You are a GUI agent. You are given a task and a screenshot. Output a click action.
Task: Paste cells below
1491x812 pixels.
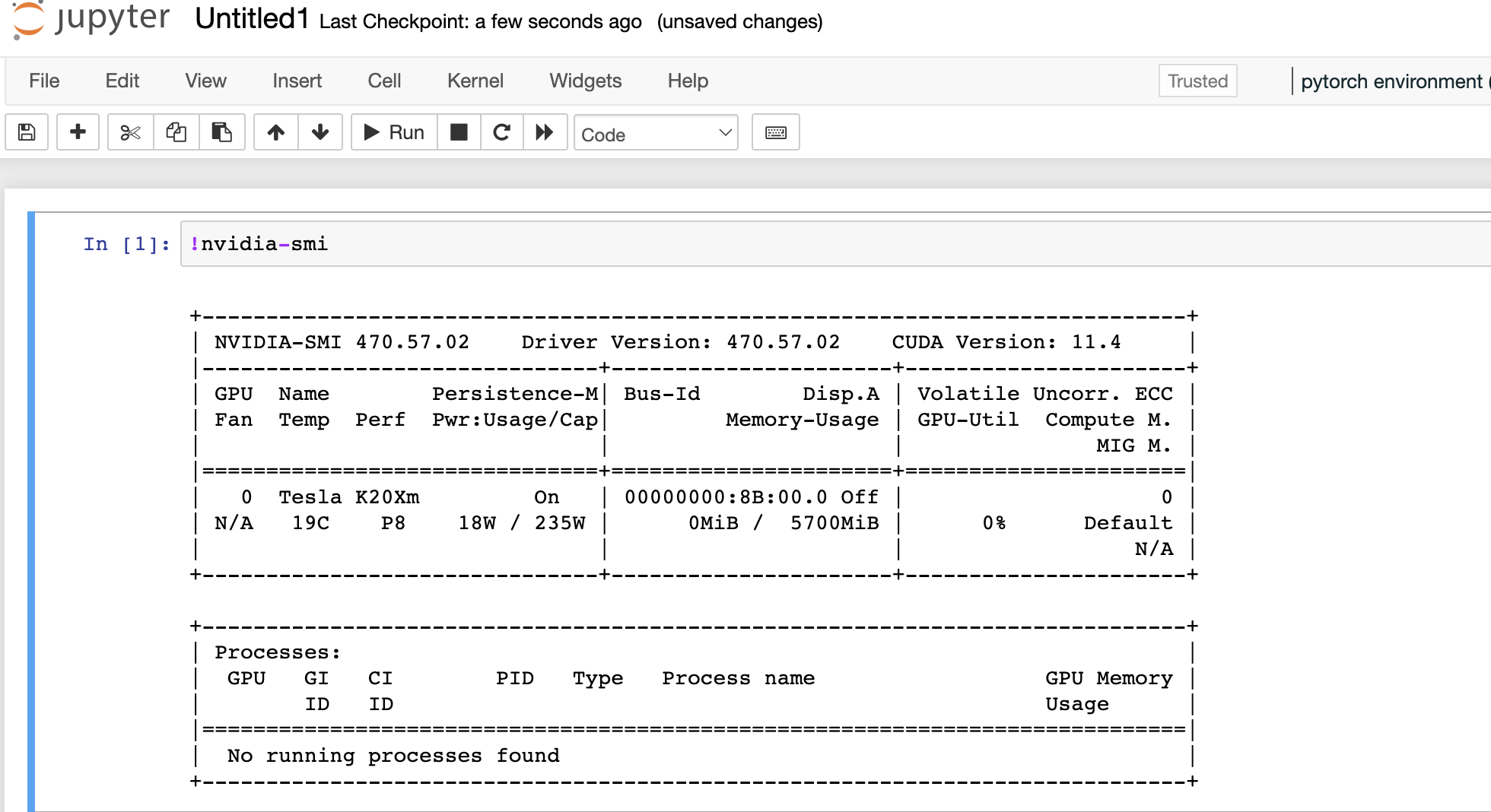[x=221, y=132]
